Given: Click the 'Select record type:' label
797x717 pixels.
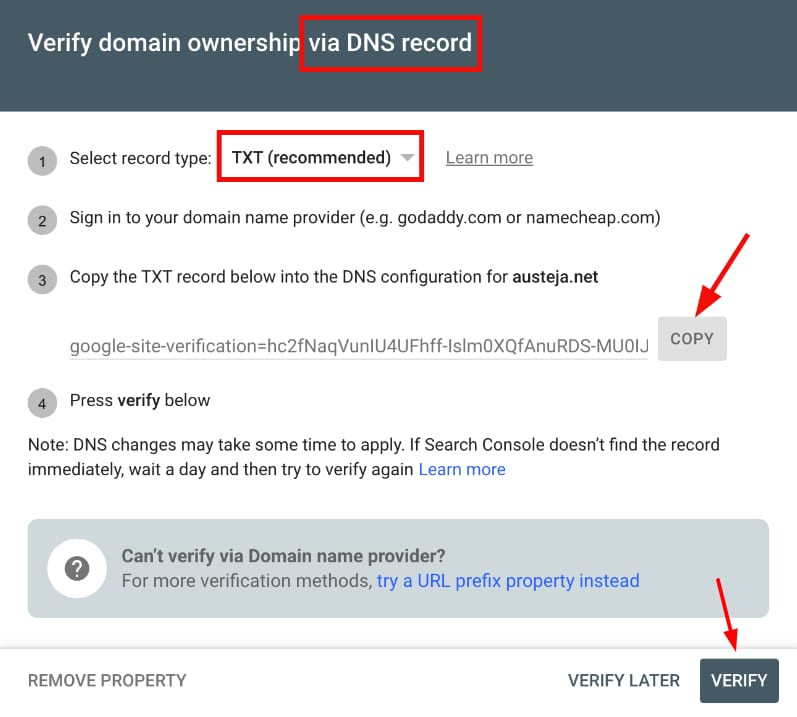Looking at the screenshot, I should coord(140,158).
